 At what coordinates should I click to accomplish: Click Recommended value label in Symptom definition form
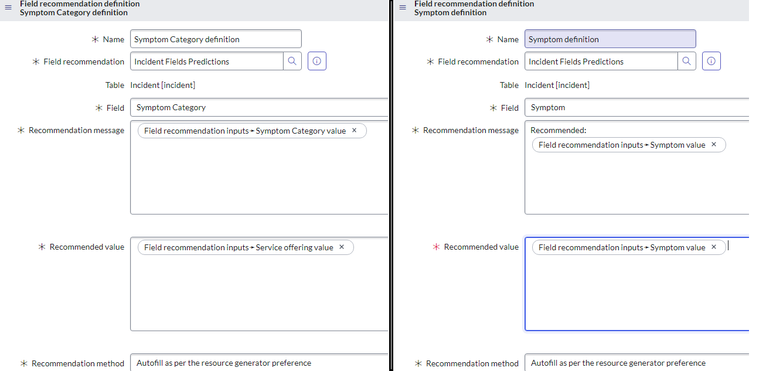pyautogui.click(x=481, y=247)
